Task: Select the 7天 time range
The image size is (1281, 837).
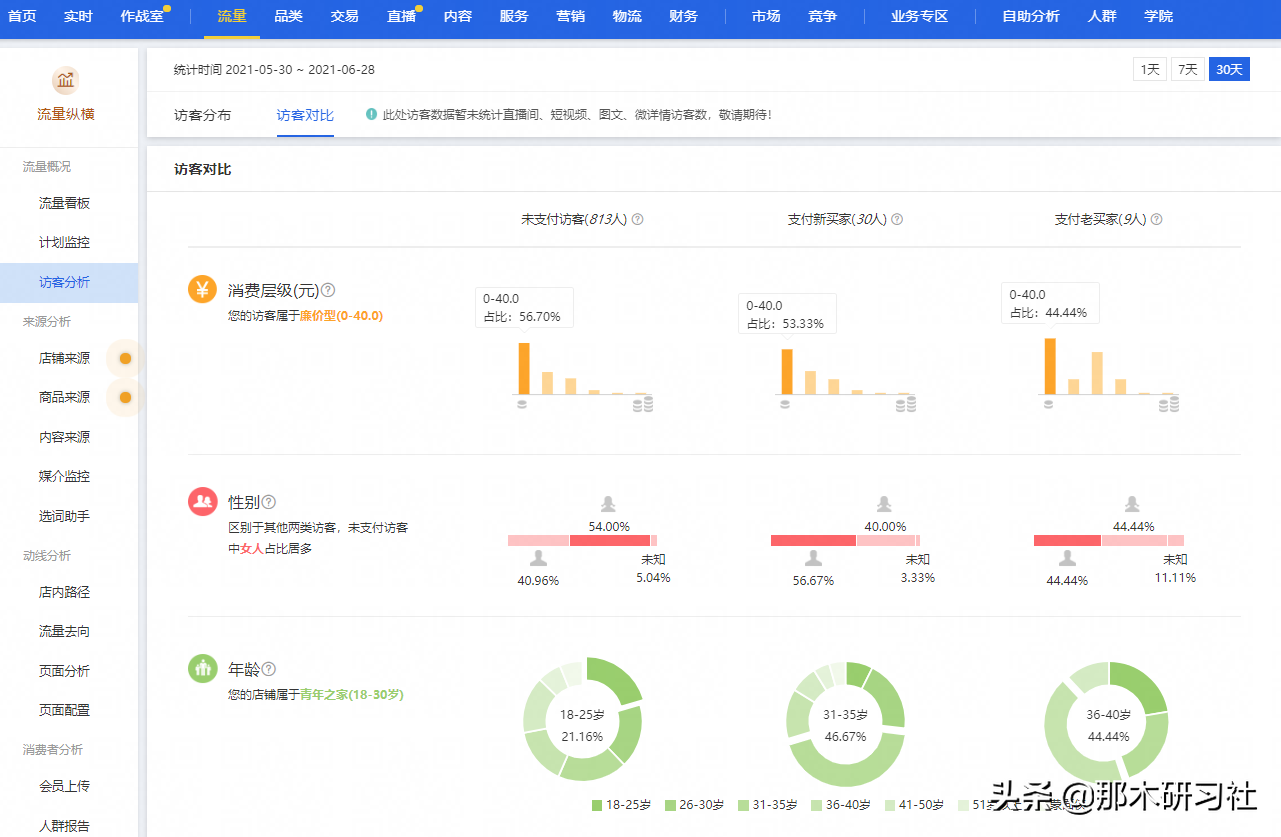Action: pos(1187,69)
